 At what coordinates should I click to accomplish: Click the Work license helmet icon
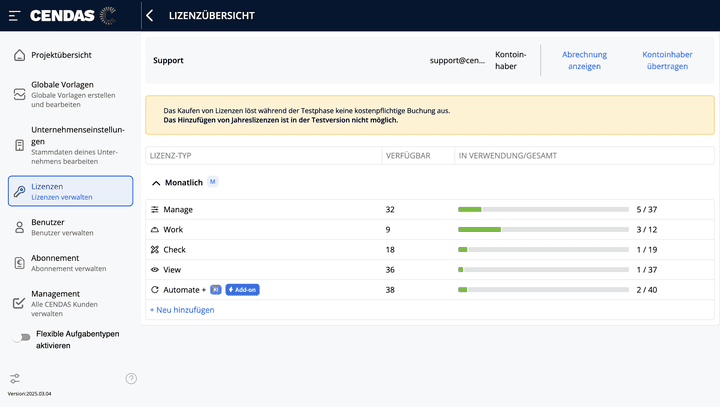coord(155,230)
